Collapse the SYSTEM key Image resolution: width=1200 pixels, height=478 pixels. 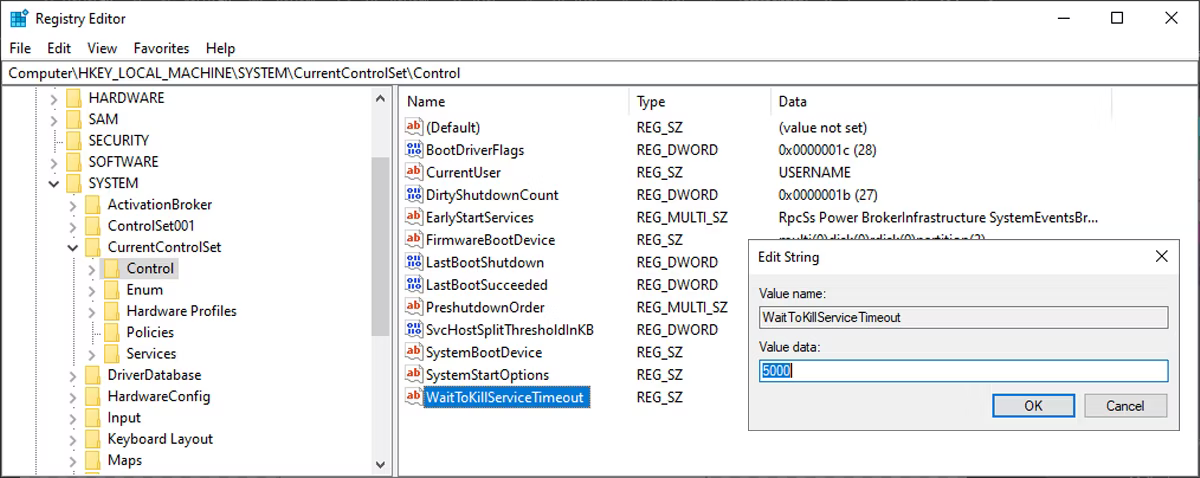53,183
